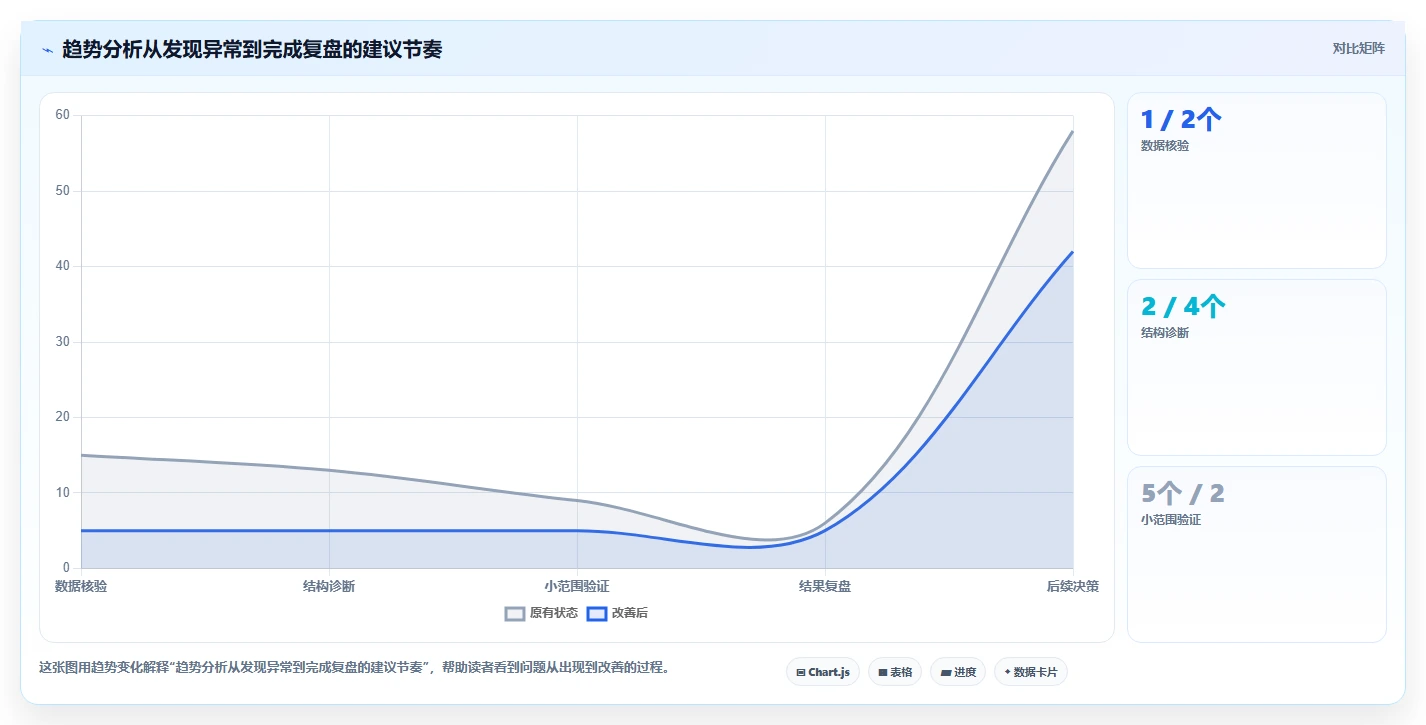This screenshot has width=1426, height=725.
Task: Select the 进度 tag chip
Action: tap(958, 672)
